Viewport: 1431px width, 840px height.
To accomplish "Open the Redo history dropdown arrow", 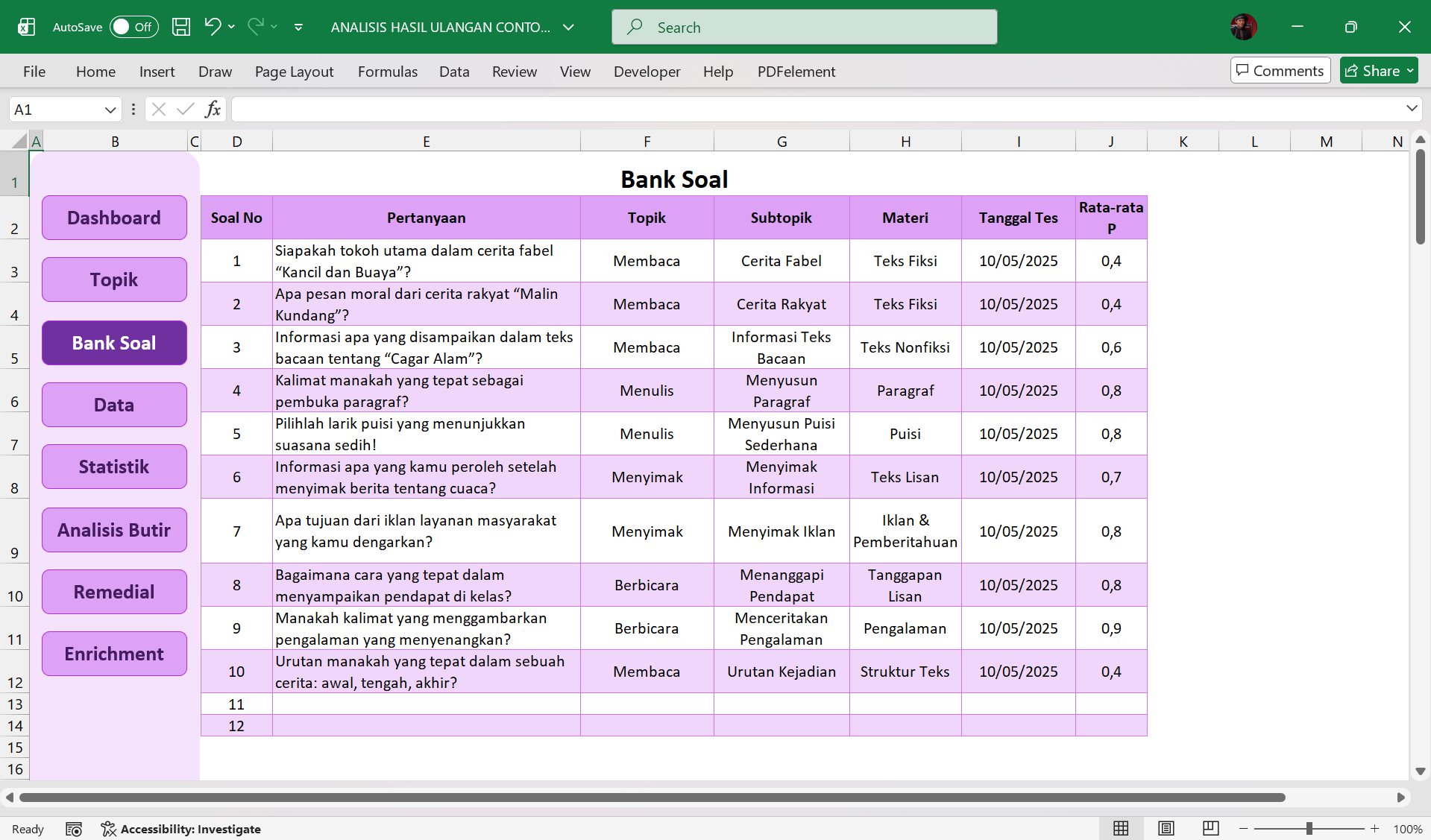I will (274, 27).
